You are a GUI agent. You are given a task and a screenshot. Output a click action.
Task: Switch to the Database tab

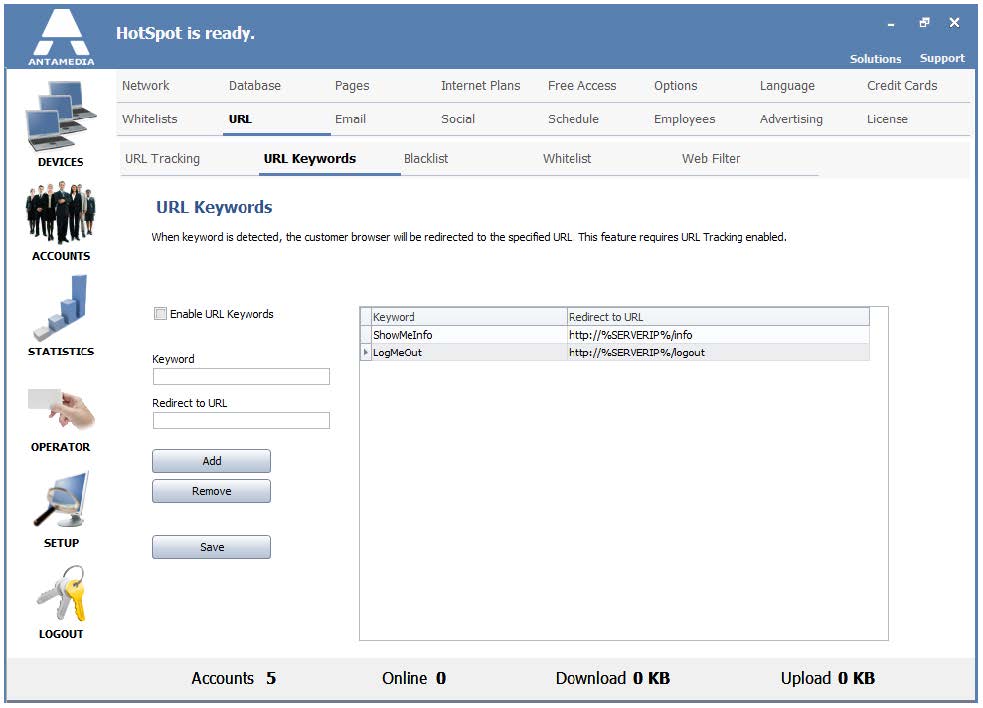click(x=255, y=86)
